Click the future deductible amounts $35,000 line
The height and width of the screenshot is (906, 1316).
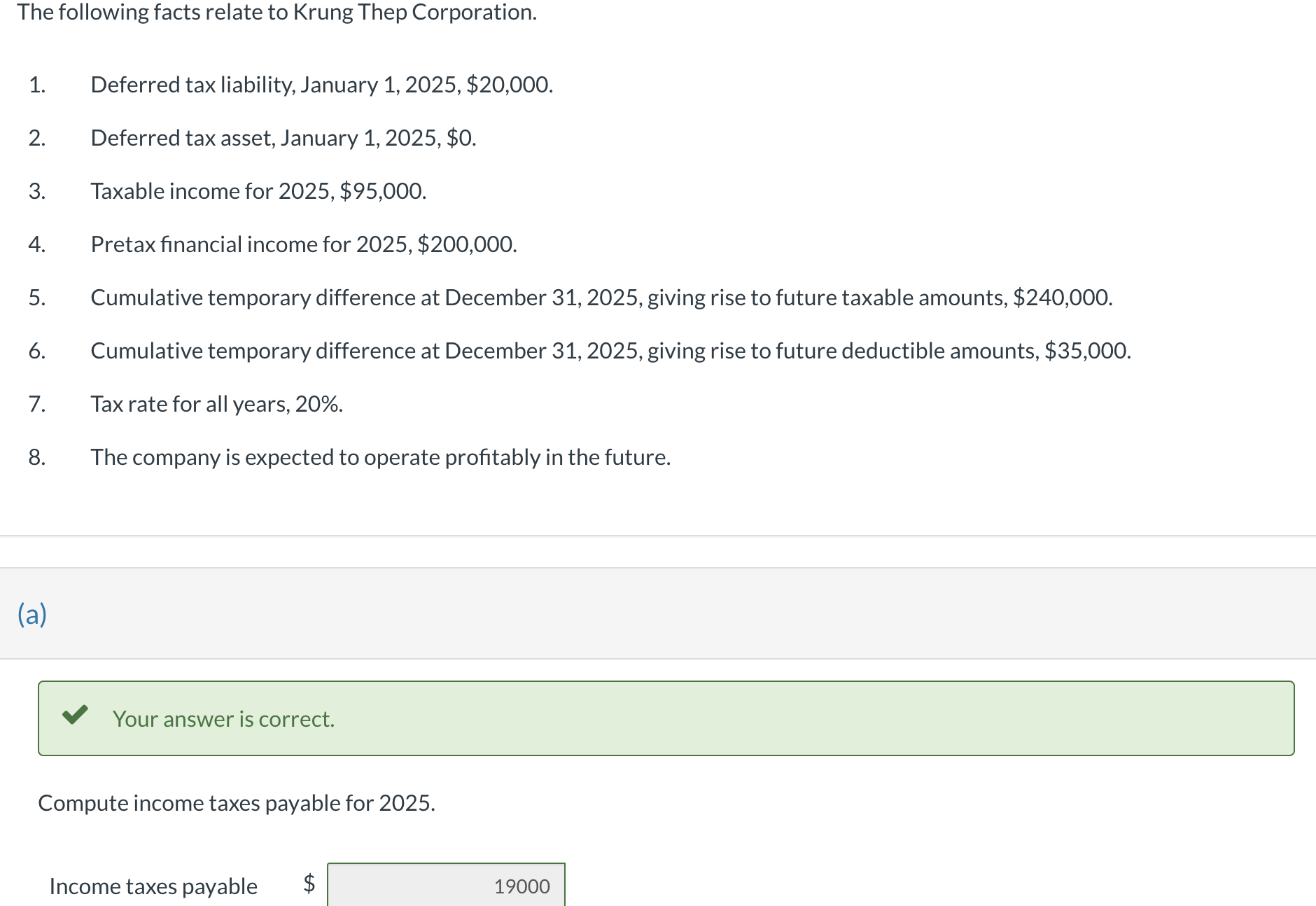[x=610, y=351]
